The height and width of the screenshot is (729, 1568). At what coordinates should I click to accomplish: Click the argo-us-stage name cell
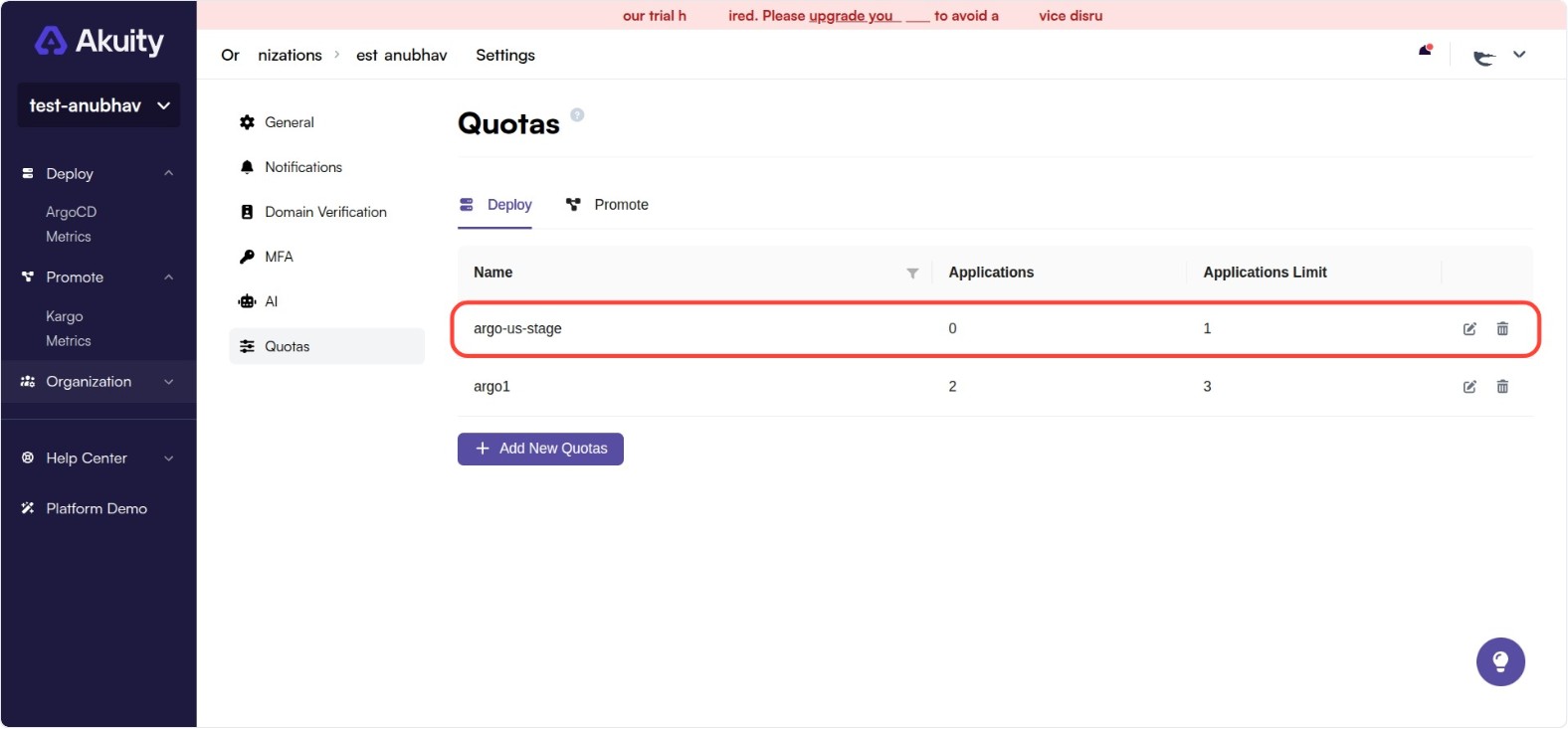point(517,328)
